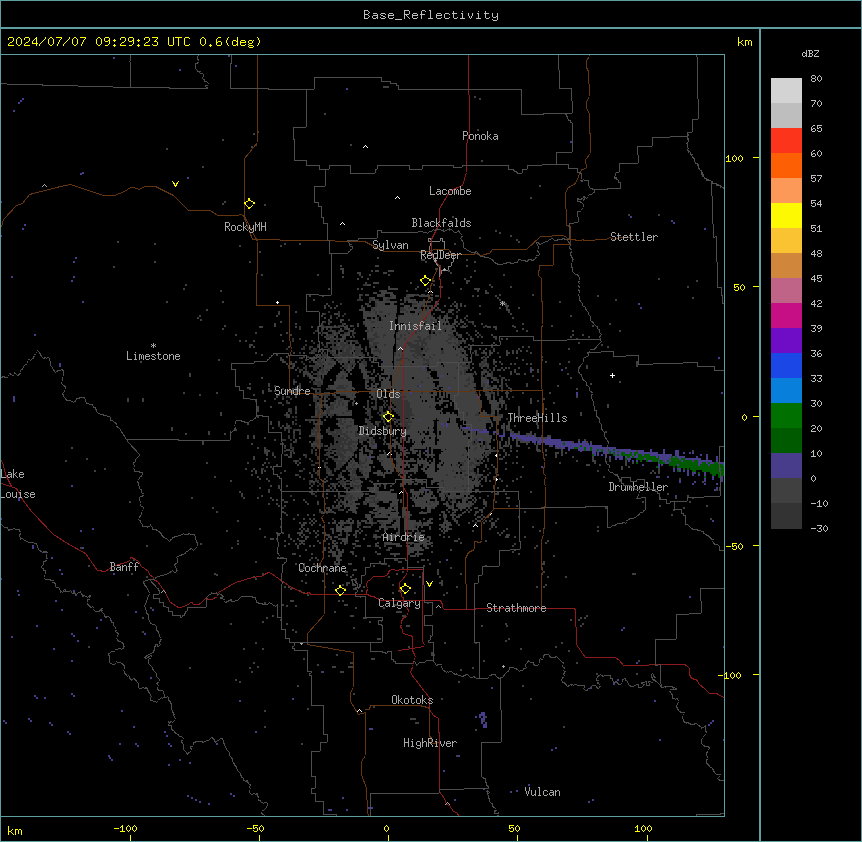Click the yellow V marker northwest of RockyMH
This screenshot has width=862, height=842.
[x=175, y=184]
